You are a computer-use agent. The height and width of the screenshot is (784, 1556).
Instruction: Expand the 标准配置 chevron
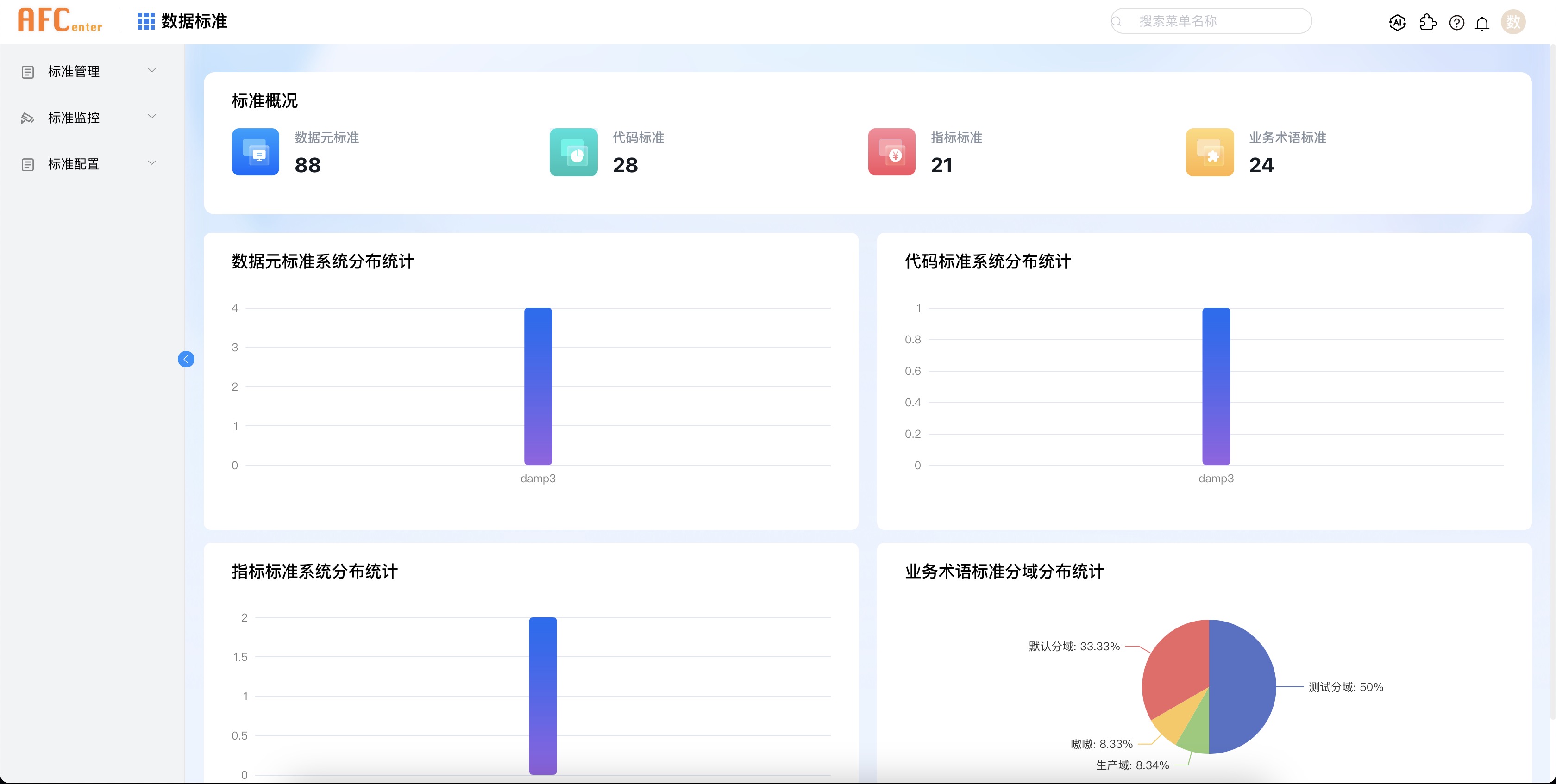(151, 163)
